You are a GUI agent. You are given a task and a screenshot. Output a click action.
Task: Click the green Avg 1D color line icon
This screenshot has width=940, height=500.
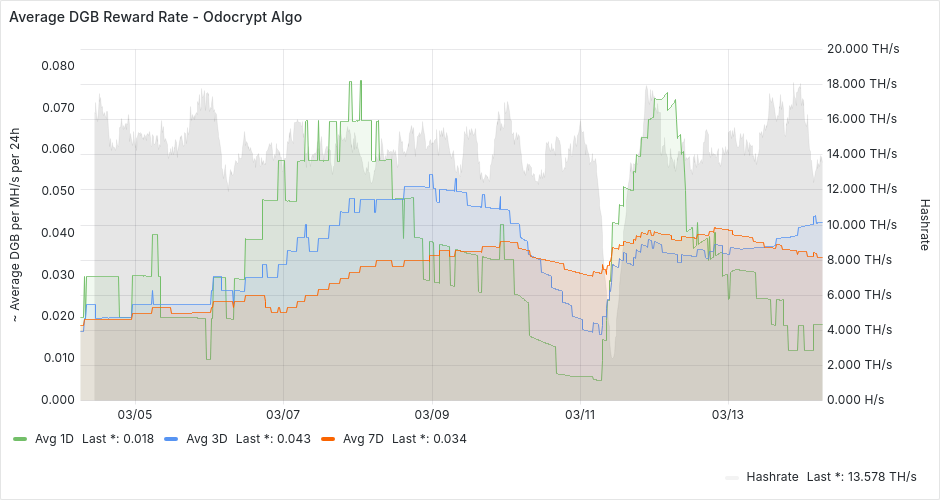tap(20, 439)
